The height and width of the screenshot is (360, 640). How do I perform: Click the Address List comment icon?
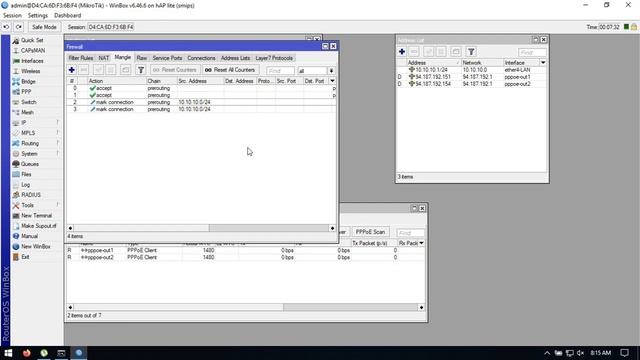point(456,52)
